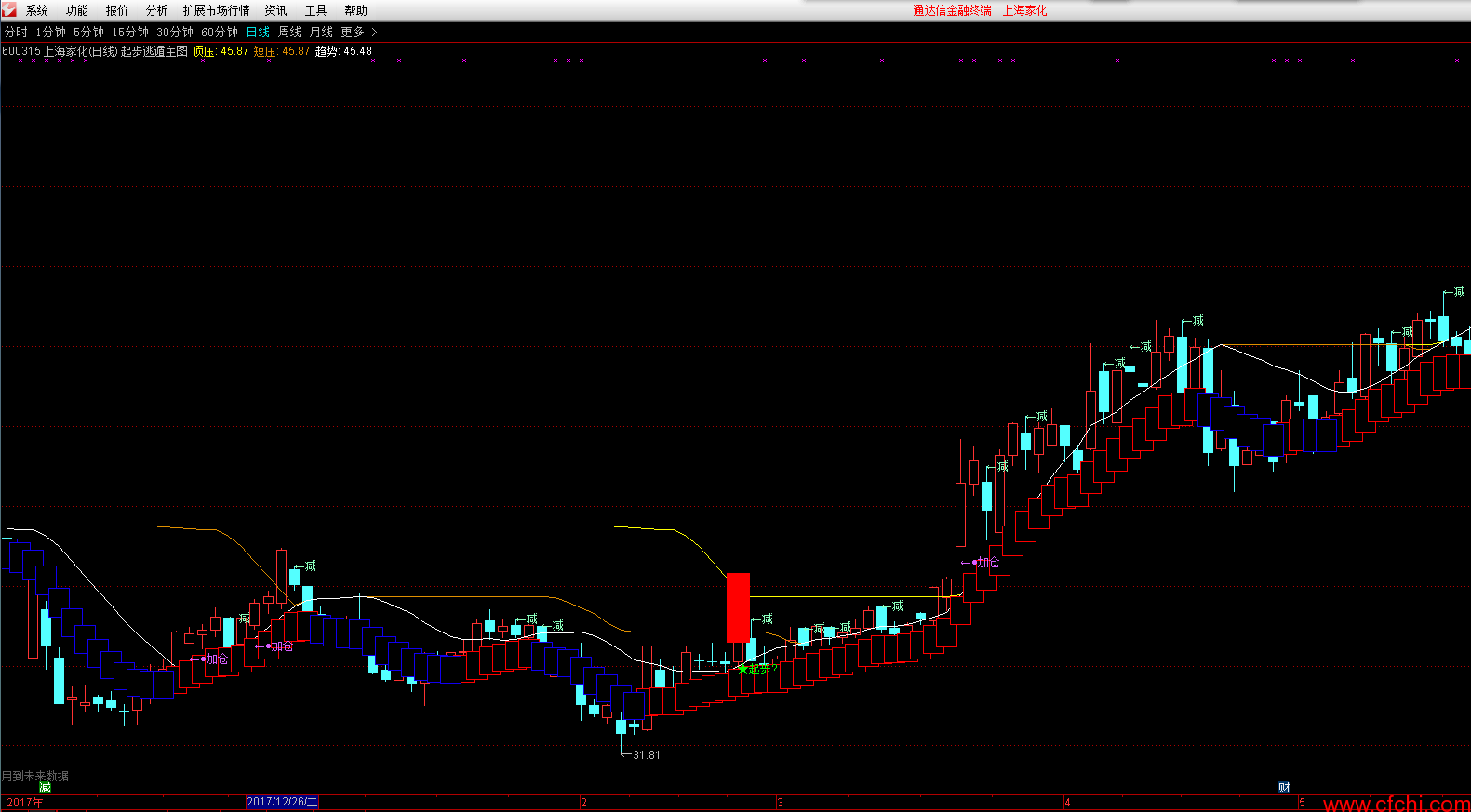Viewport: 1471px width, 812px height.
Task: Click the green 减 badge below 用到未来数据
Action: [x=45, y=788]
